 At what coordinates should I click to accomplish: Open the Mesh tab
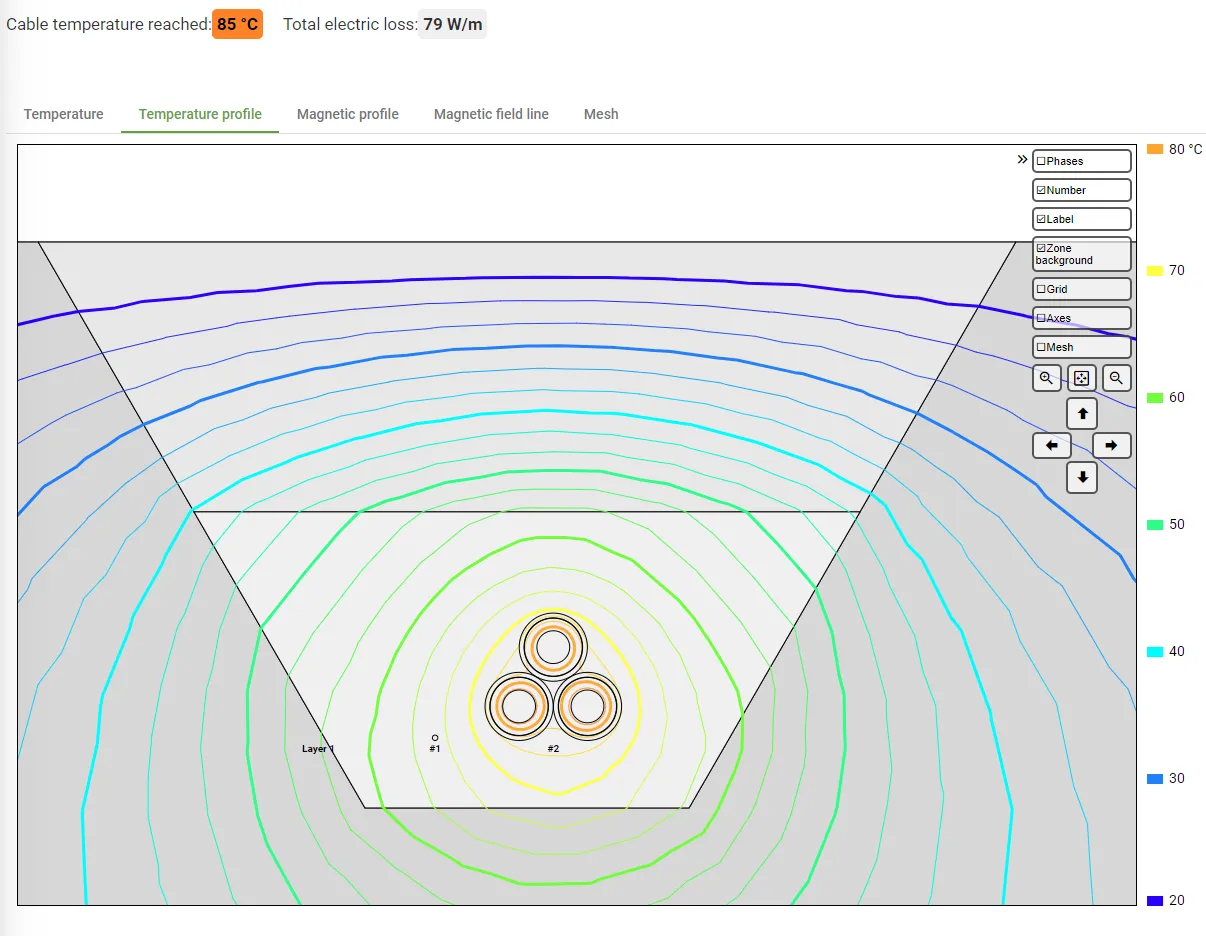[601, 114]
